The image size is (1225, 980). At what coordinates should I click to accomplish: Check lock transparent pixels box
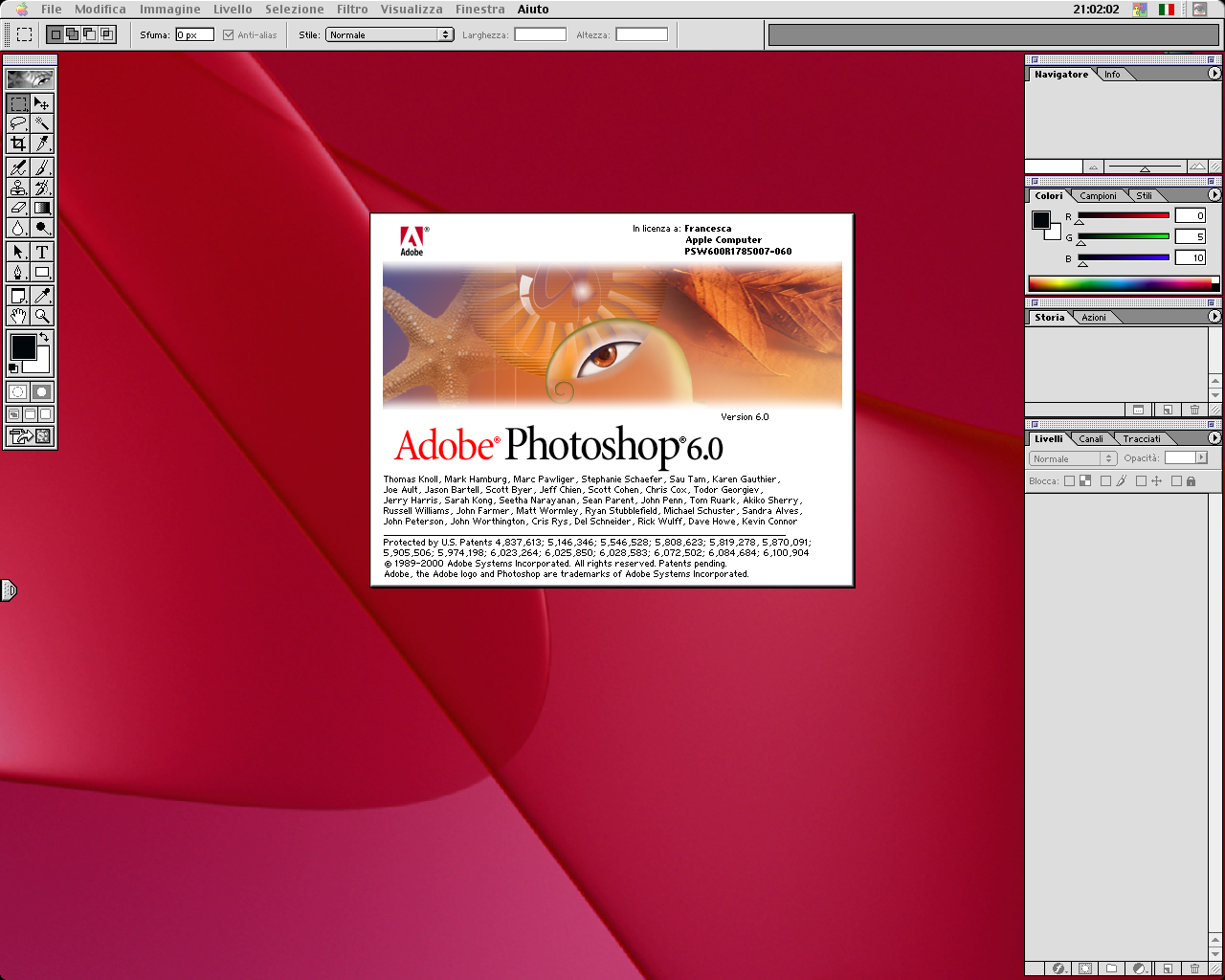point(1069,481)
